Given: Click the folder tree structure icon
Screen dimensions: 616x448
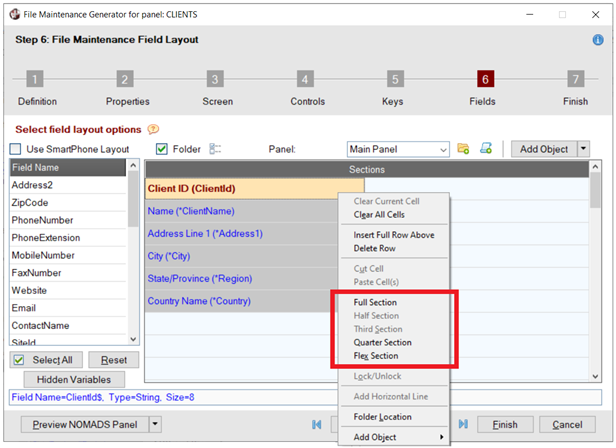Looking at the screenshot, I should pyautogui.click(x=215, y=149).
